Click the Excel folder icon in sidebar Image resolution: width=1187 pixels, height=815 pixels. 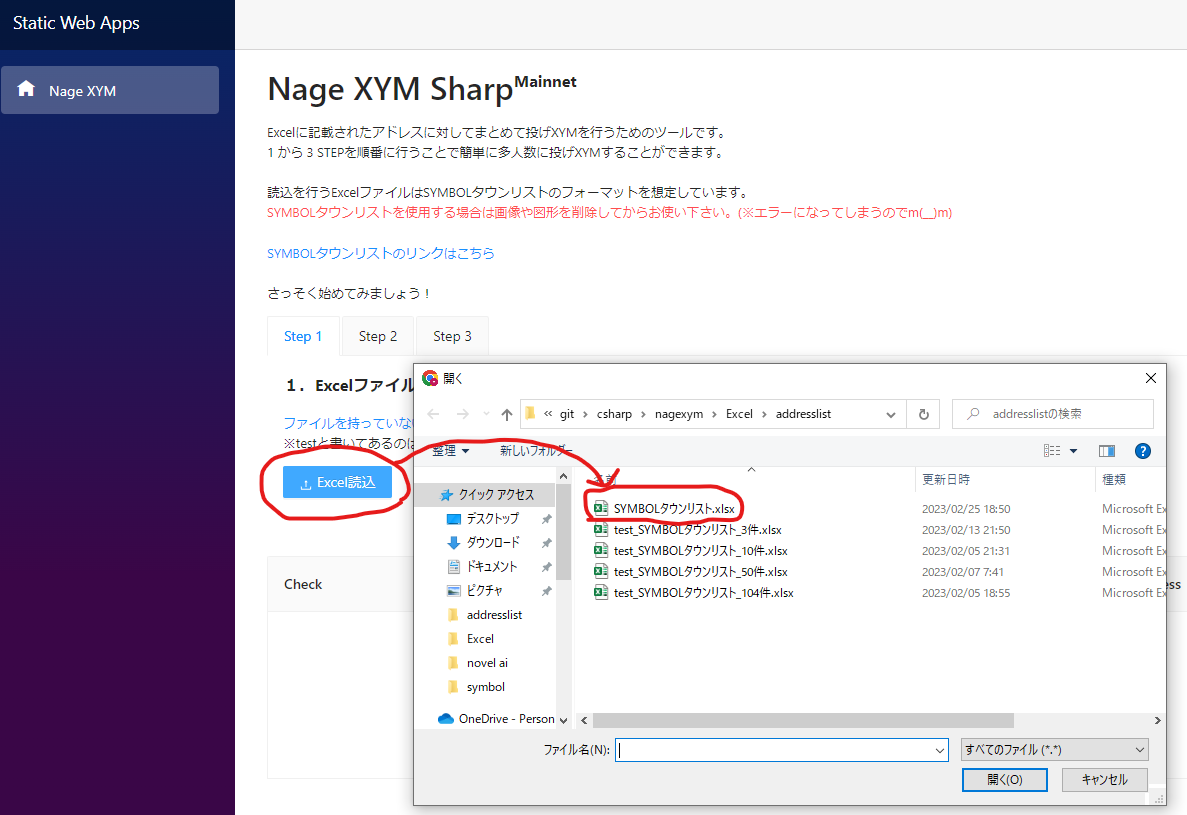[453, 639]
